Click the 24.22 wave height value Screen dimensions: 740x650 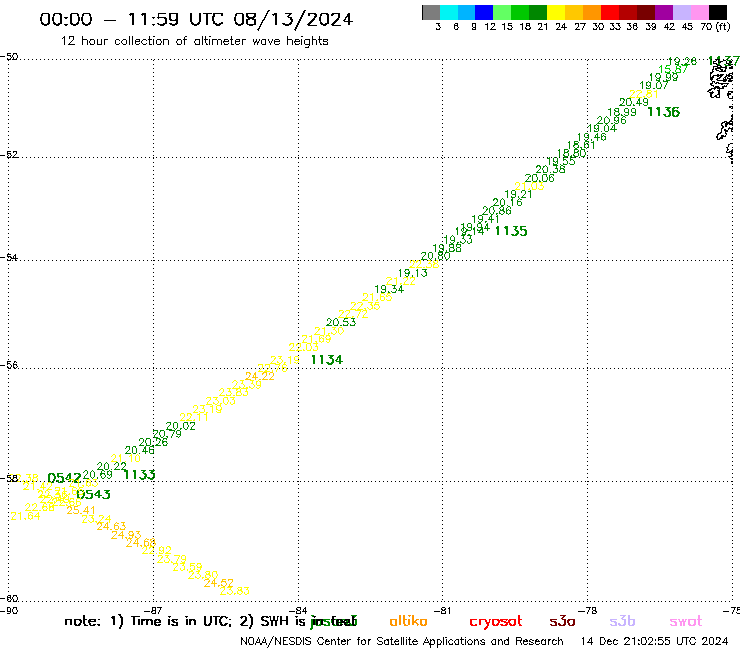coord(260,376)
